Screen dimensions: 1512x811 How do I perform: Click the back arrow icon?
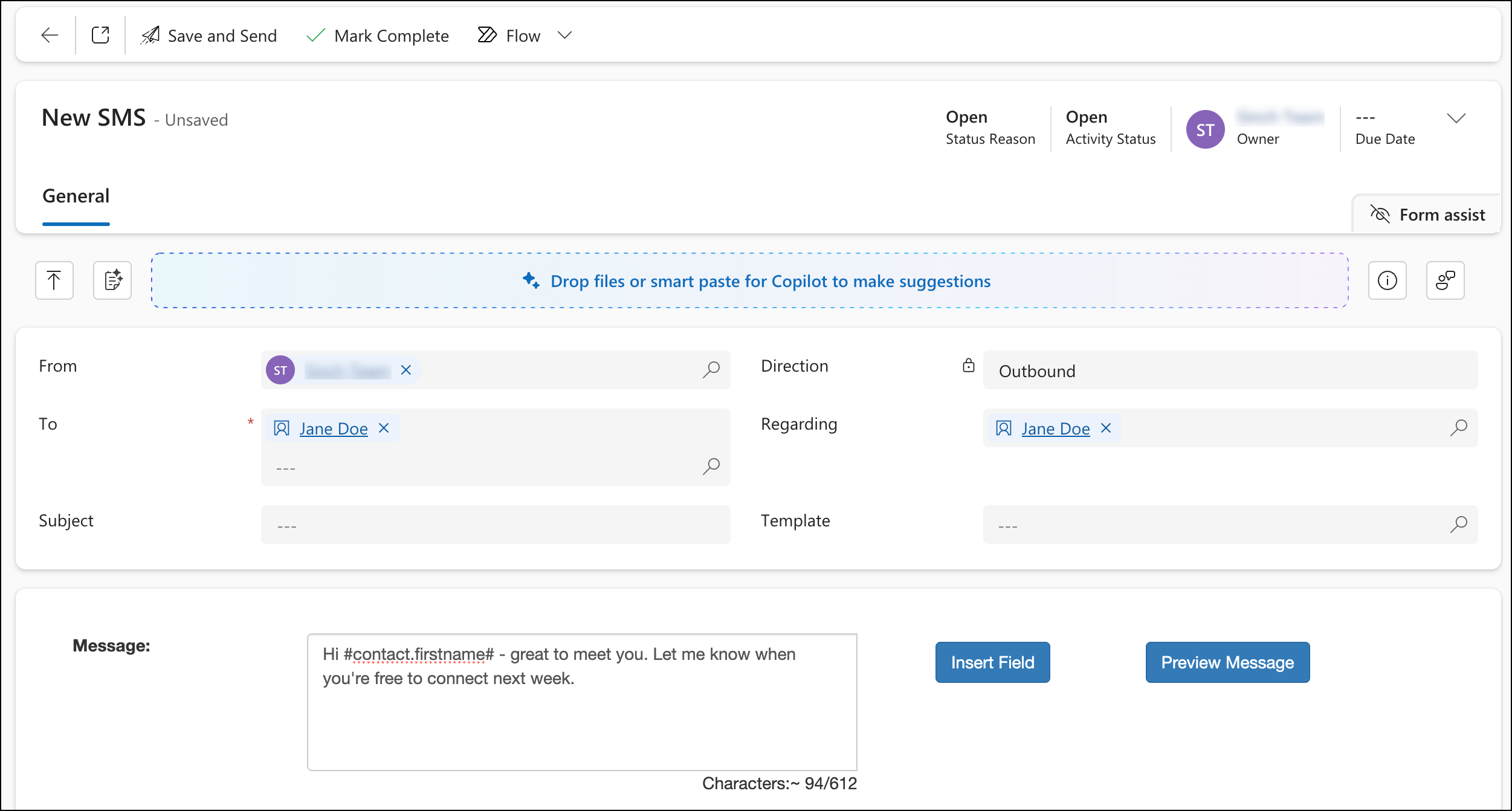coord(49,35)
